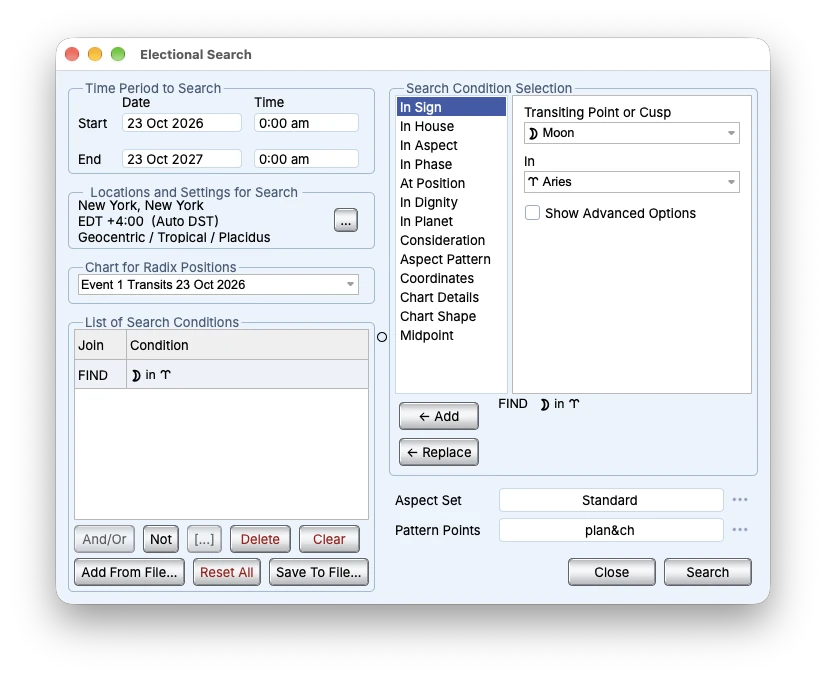Select Chart Shape condition type
Image resolution: width=826 pixels, height=678 pixels.
pyautogui.click(x=451, y=316)
